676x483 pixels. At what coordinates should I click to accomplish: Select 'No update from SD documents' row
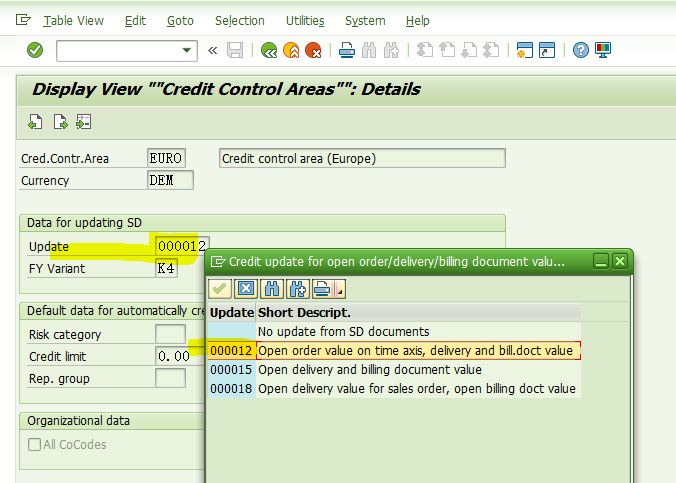click(394, 331)
